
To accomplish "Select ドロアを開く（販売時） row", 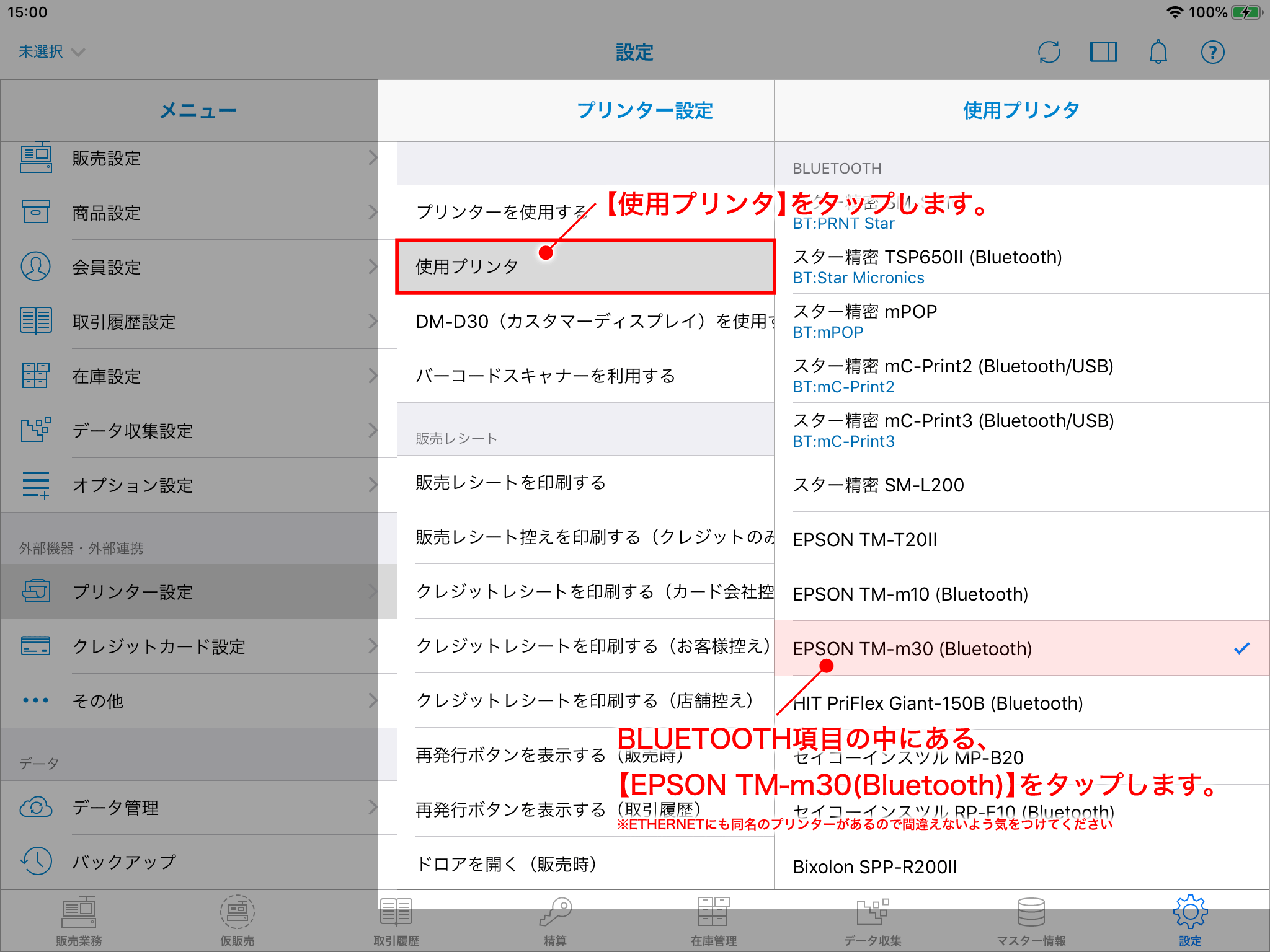I will tap(585, 863).
